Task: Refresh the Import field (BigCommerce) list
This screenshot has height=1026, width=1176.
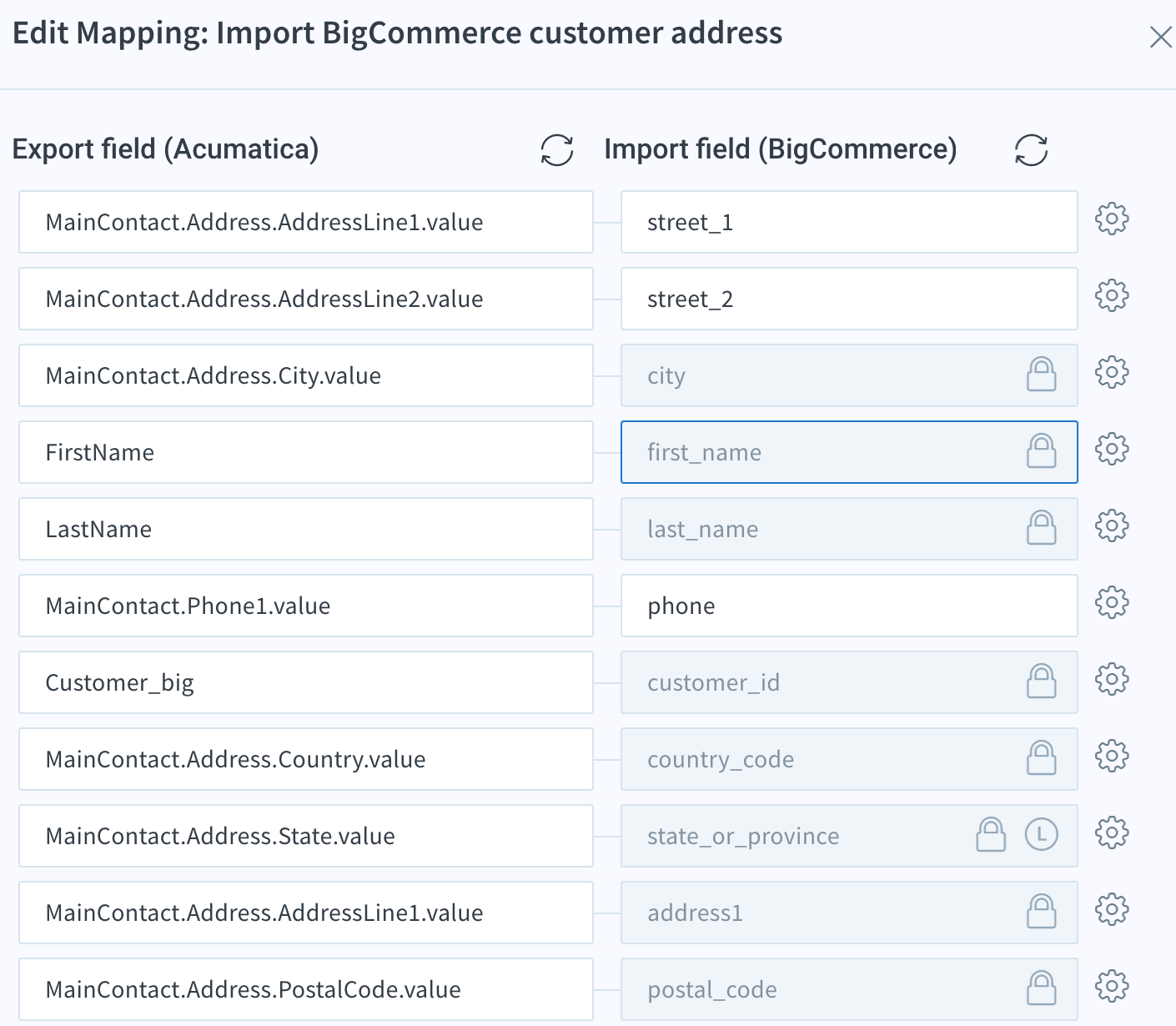Action: pos(1031,150)
